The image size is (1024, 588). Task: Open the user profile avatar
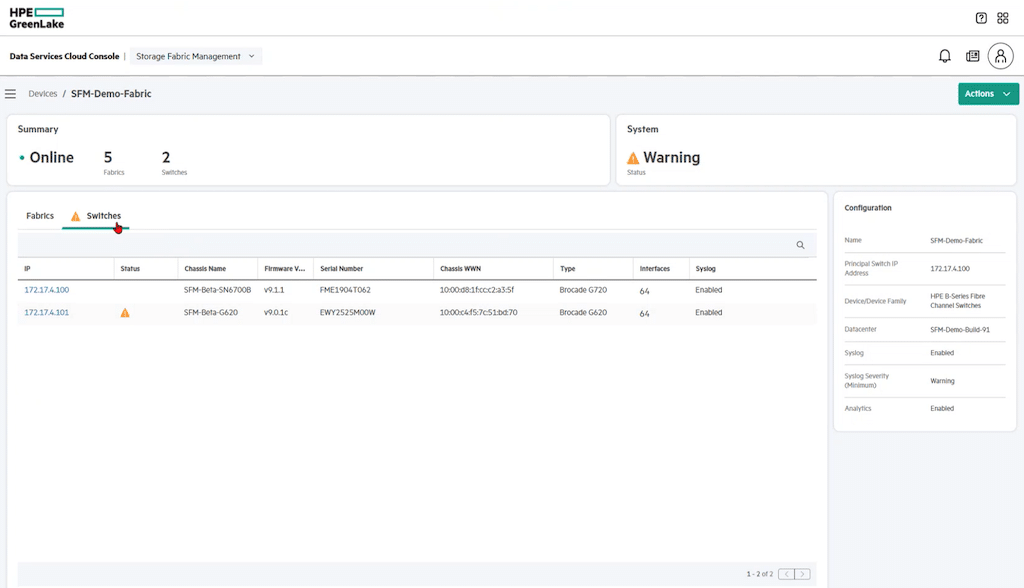pyautogui.click(x=1000, y=56)
